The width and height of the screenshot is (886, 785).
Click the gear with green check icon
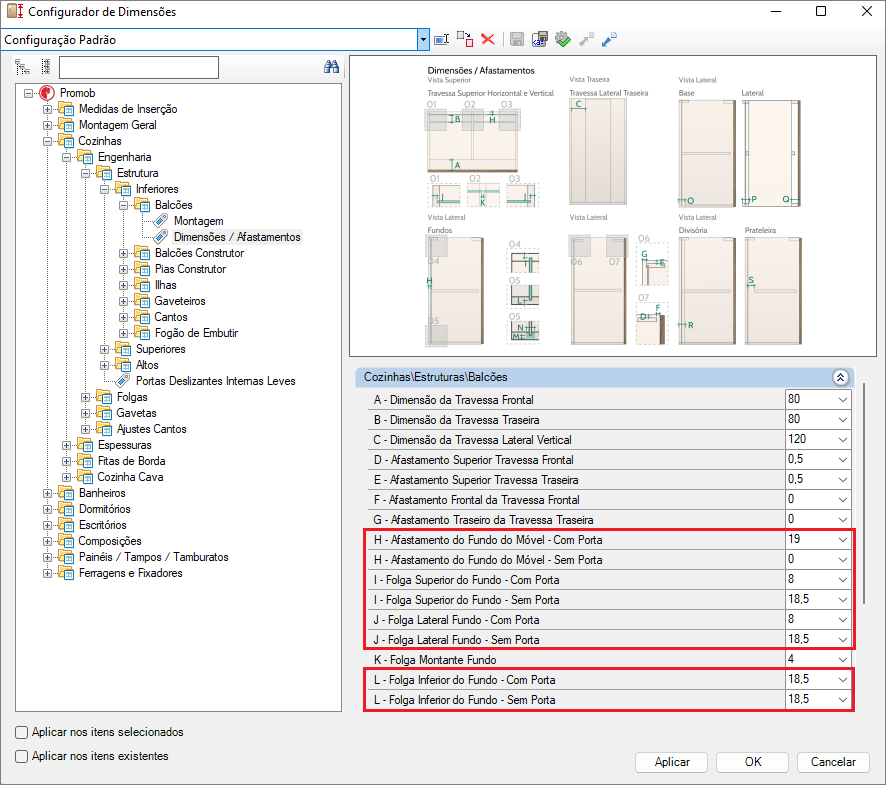(x=563, y=39)
